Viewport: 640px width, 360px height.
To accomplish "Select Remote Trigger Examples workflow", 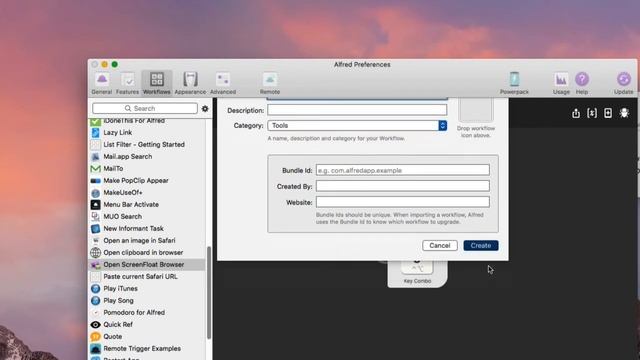I will coord(147,349).
